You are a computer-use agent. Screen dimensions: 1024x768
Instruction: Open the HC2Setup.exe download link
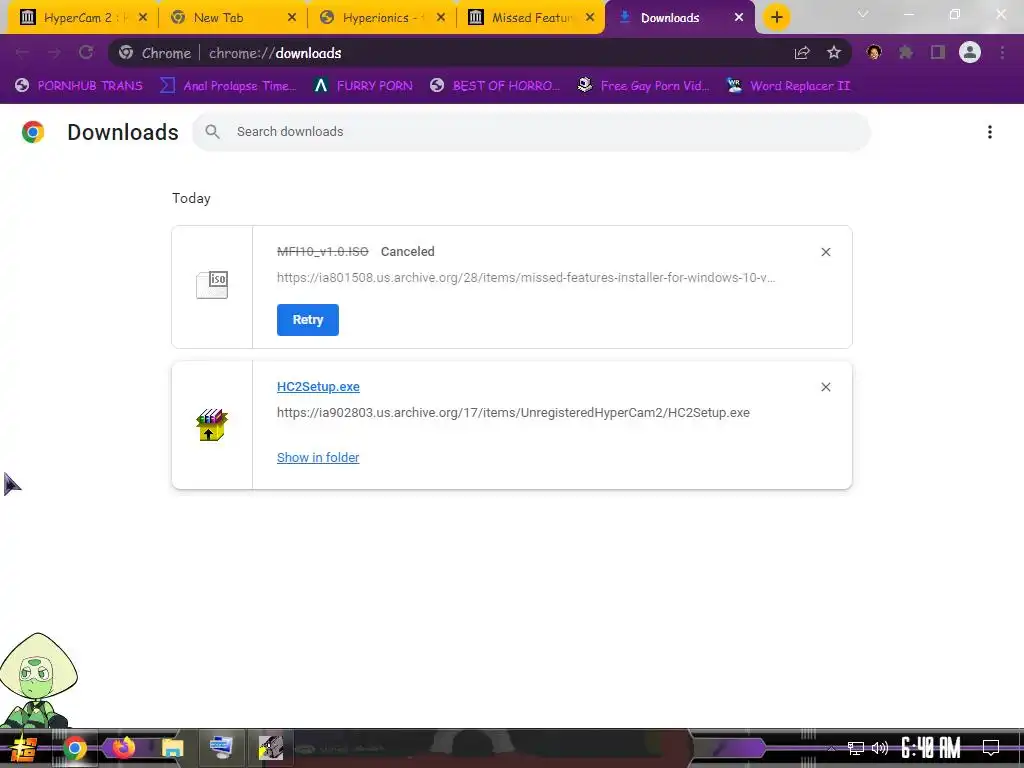pos(318,387)
